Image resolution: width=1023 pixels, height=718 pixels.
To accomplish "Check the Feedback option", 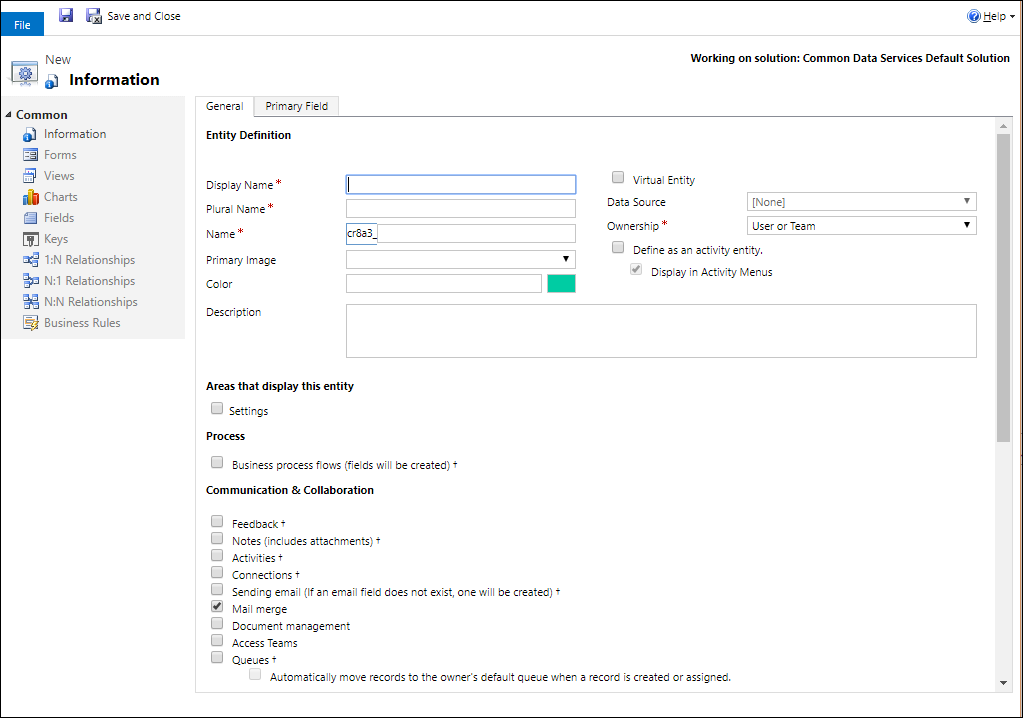I will 217,521.
